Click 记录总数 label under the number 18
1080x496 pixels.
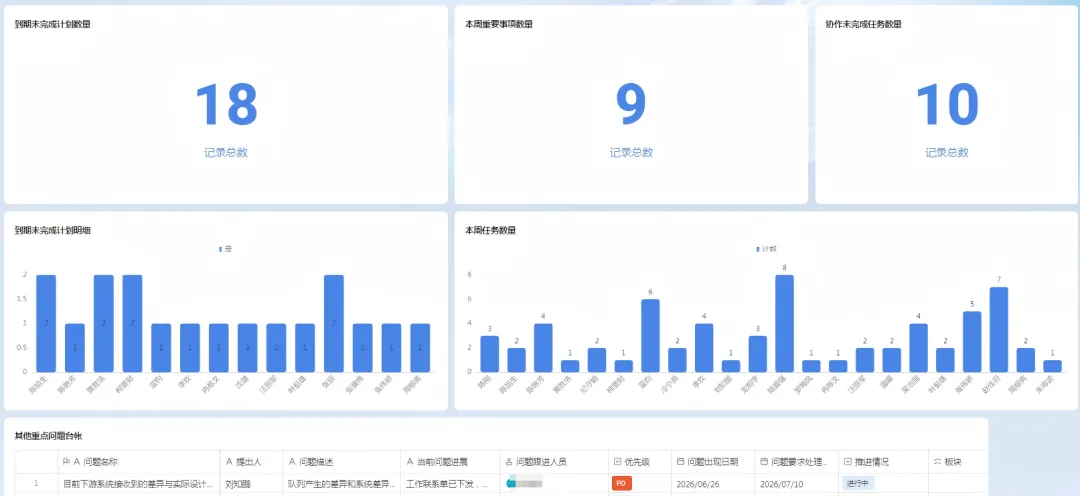coord(226,153)
